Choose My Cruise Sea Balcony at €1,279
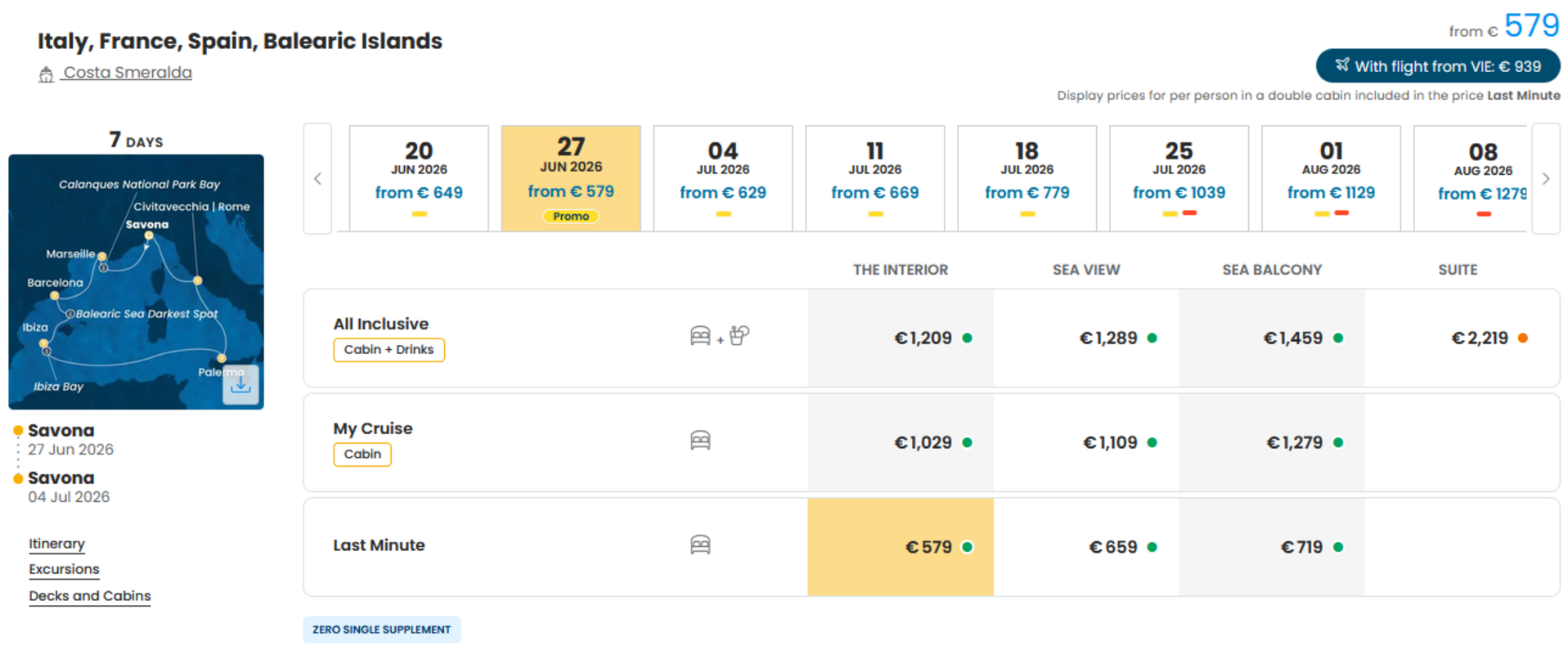 click(x=1272, y=442)
